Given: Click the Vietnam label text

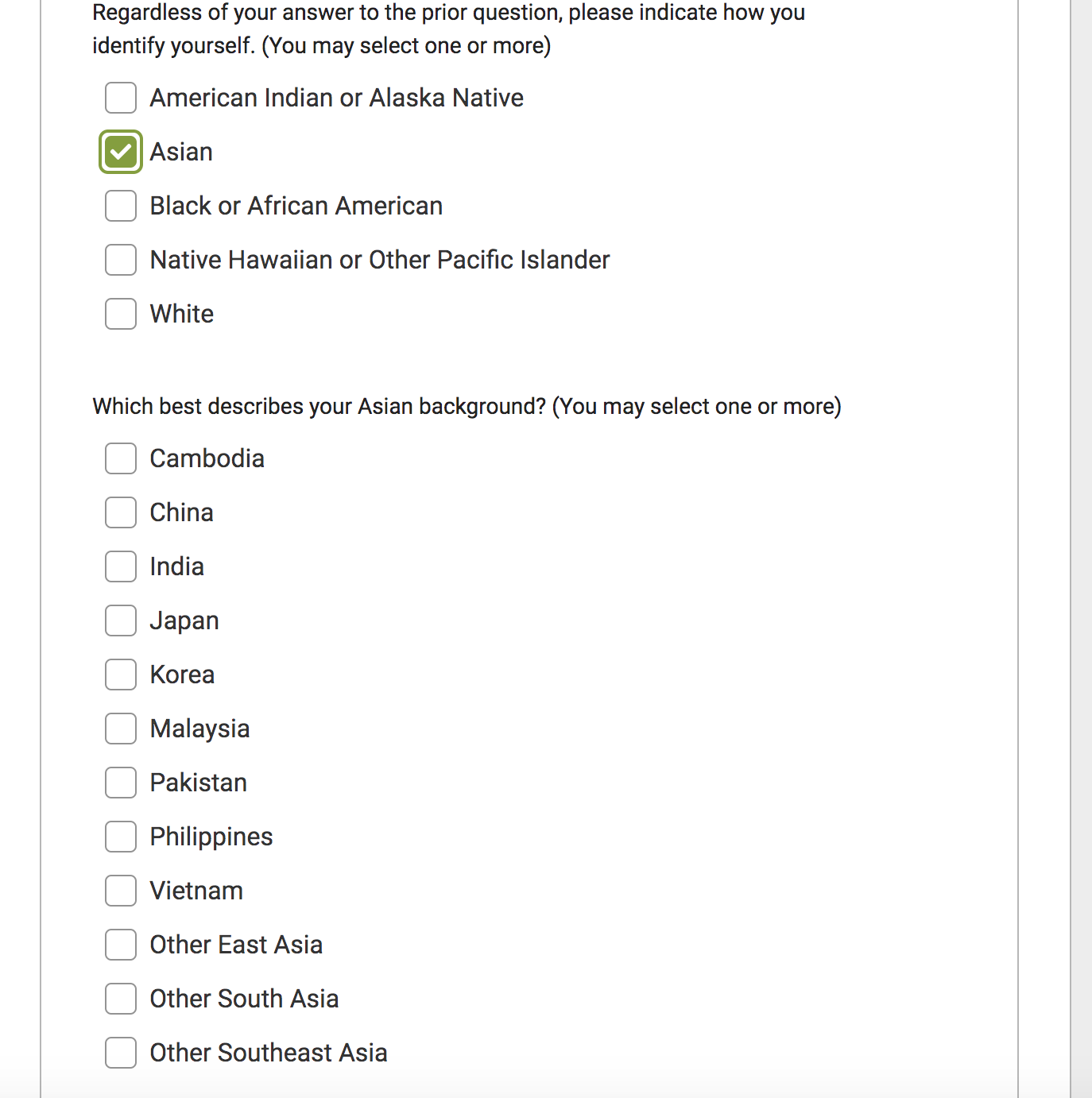Looking at the screenshot, I should pos(196,891).
